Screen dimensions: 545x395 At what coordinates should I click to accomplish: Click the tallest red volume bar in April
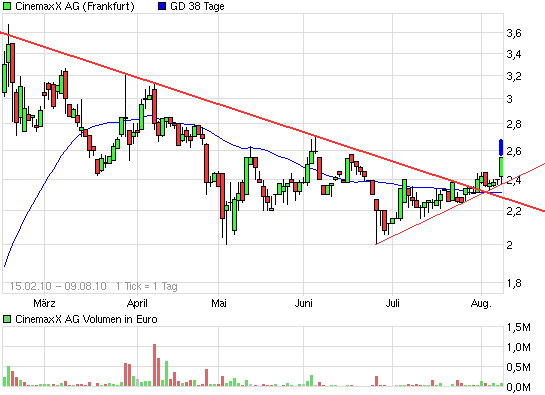click(x=155, y=365)
